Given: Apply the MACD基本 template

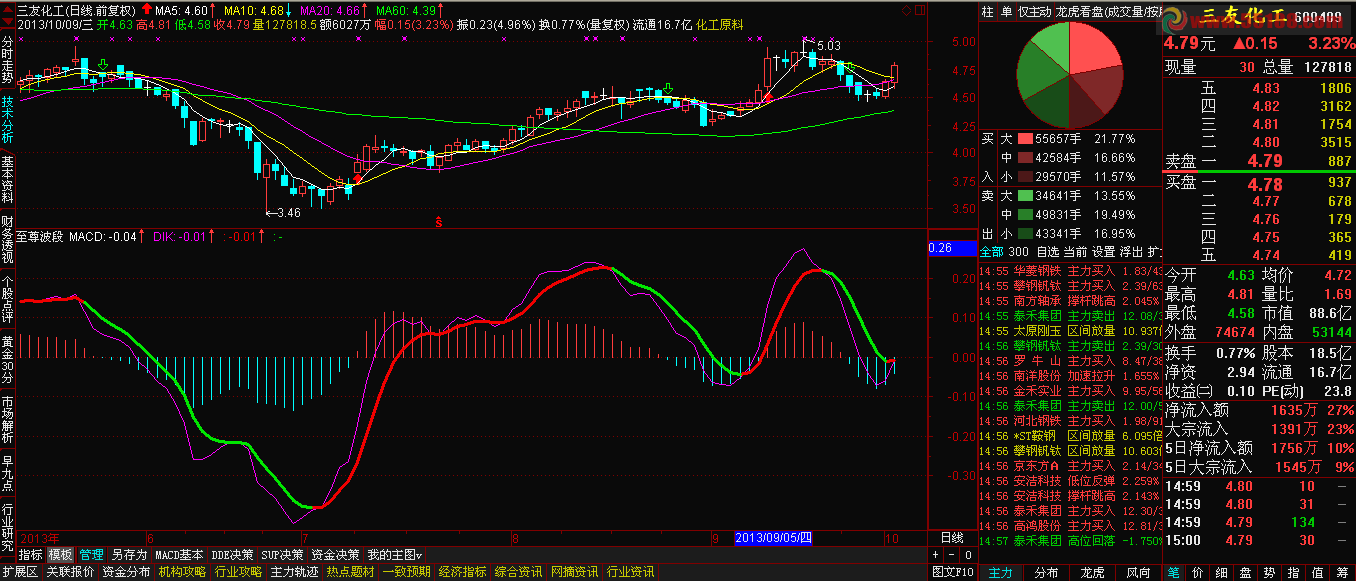Looking at the screenshot, I should coord(180,554).
